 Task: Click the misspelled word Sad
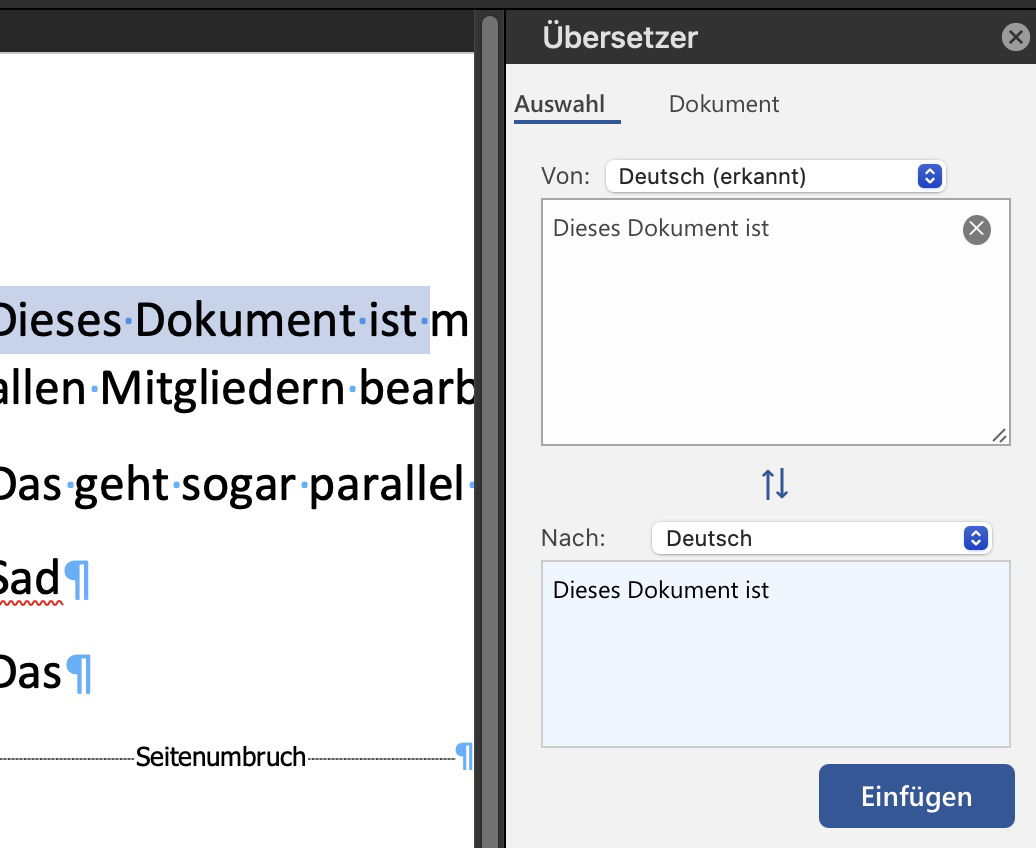(30, 578)
